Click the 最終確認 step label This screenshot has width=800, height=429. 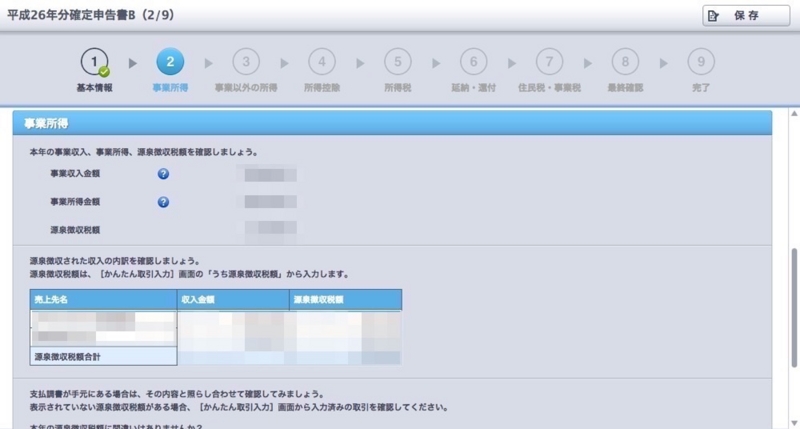point(625,88)
